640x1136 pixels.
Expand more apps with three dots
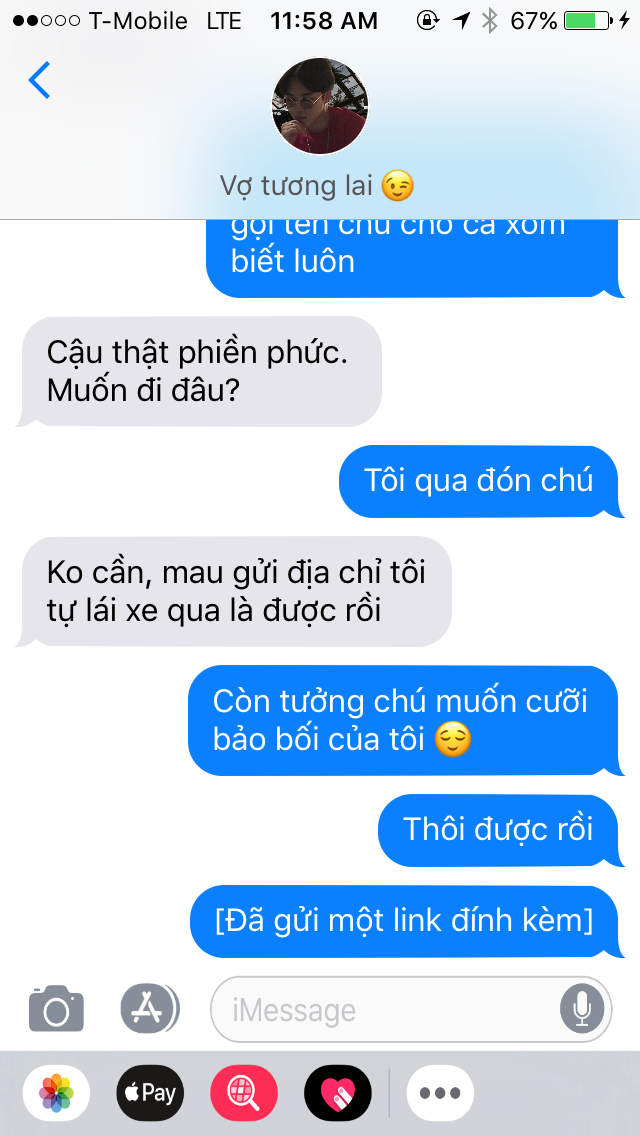pos(440,1093)
